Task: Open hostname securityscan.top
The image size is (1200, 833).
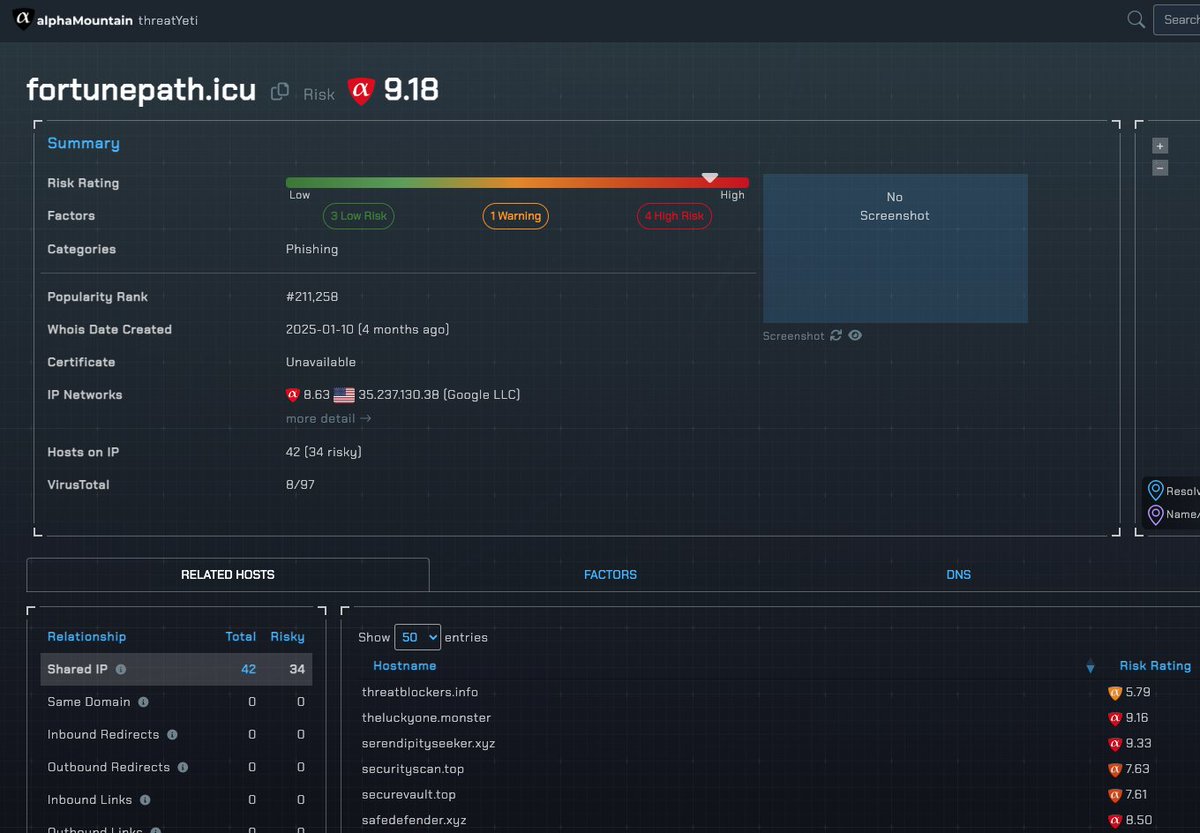Action: (413, 769)
